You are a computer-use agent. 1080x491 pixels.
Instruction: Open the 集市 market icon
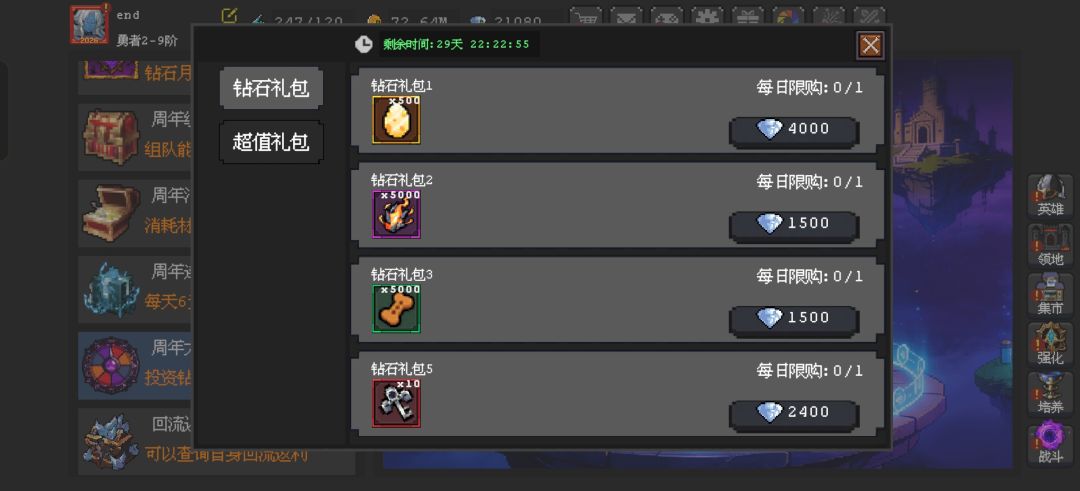[x=1050, y=295]
